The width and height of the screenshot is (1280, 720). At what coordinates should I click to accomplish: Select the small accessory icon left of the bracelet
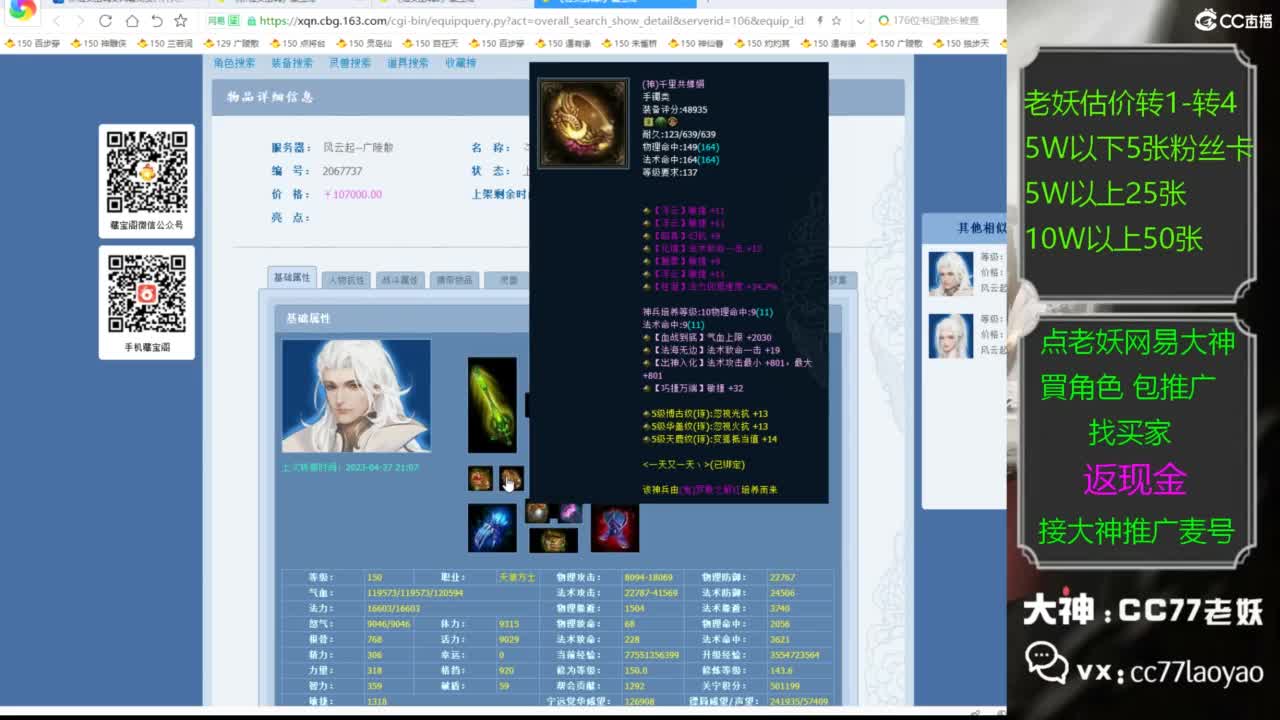[480, 478]
